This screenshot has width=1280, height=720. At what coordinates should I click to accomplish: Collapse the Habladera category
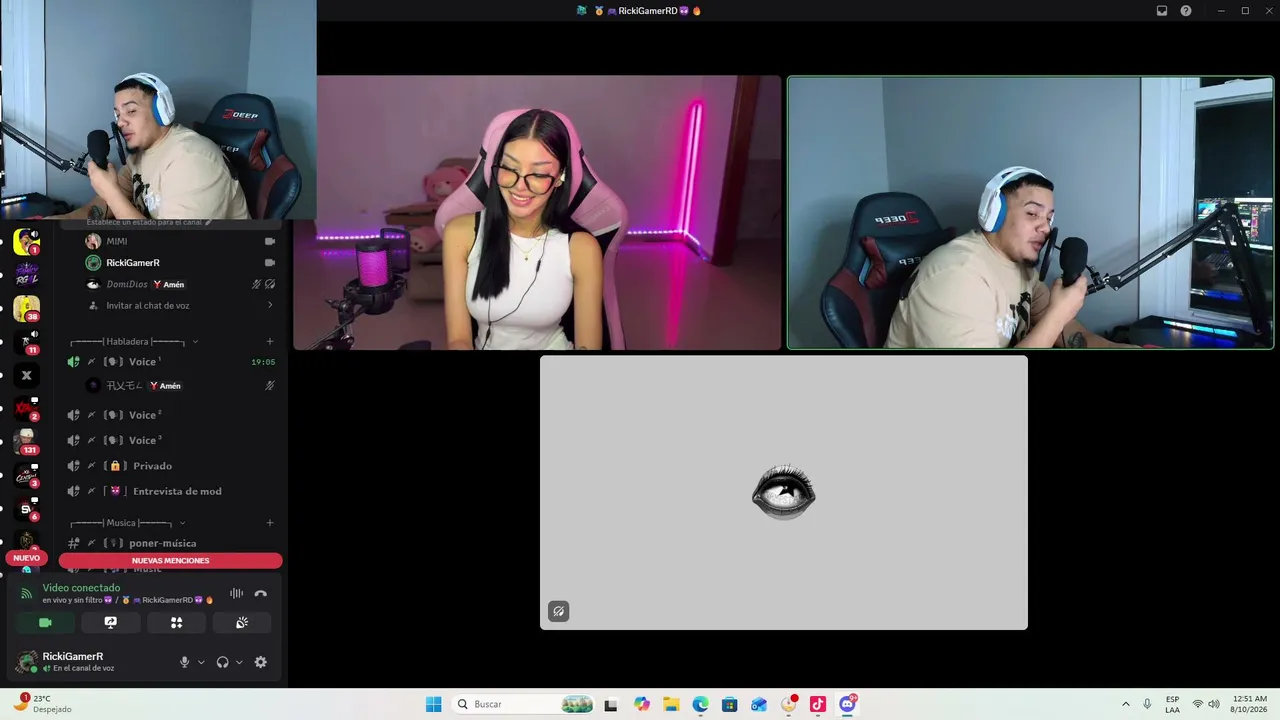pyautogui.click(x=133, y=341)
